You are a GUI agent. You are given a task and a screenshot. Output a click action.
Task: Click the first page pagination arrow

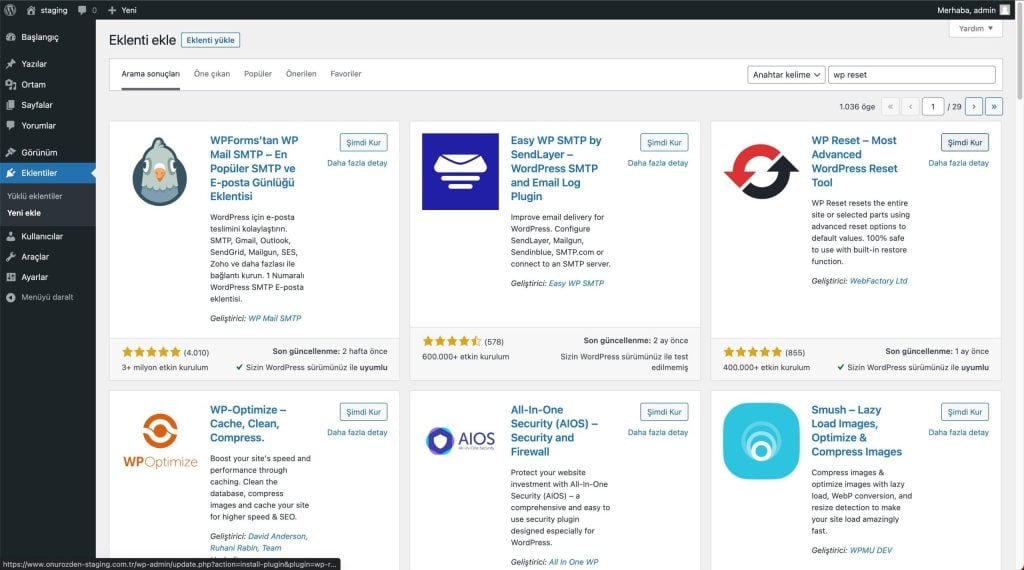[x=890, y=106]
